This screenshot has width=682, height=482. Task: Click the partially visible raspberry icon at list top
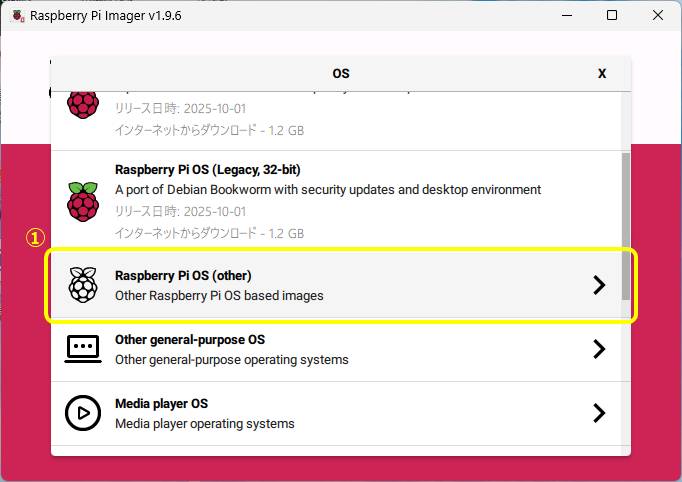(x=83, y=103)
